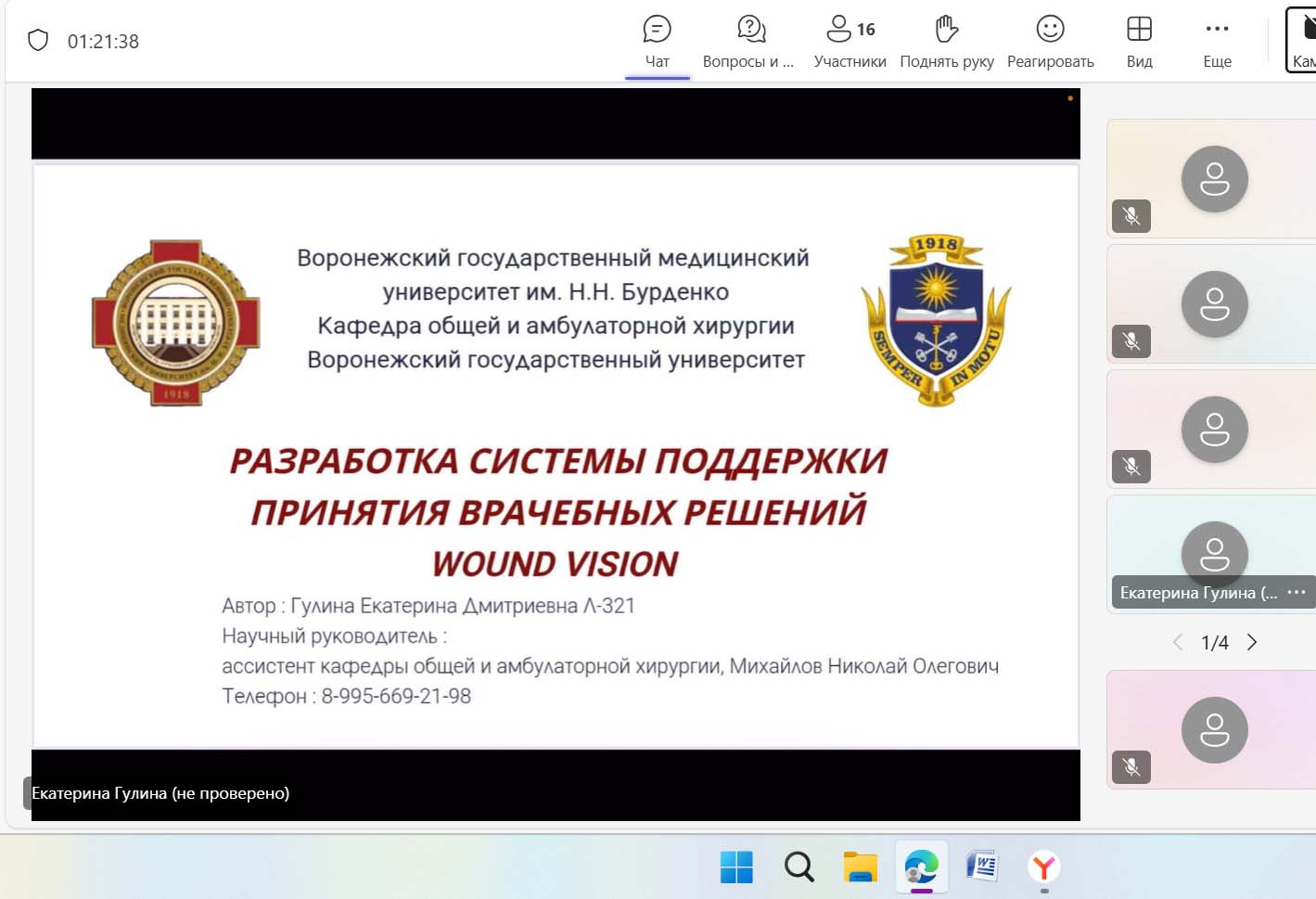Open Windows Search from taskbar
Image resolution: width=1316 pixels, height=899 pixels.
point(799,867)
